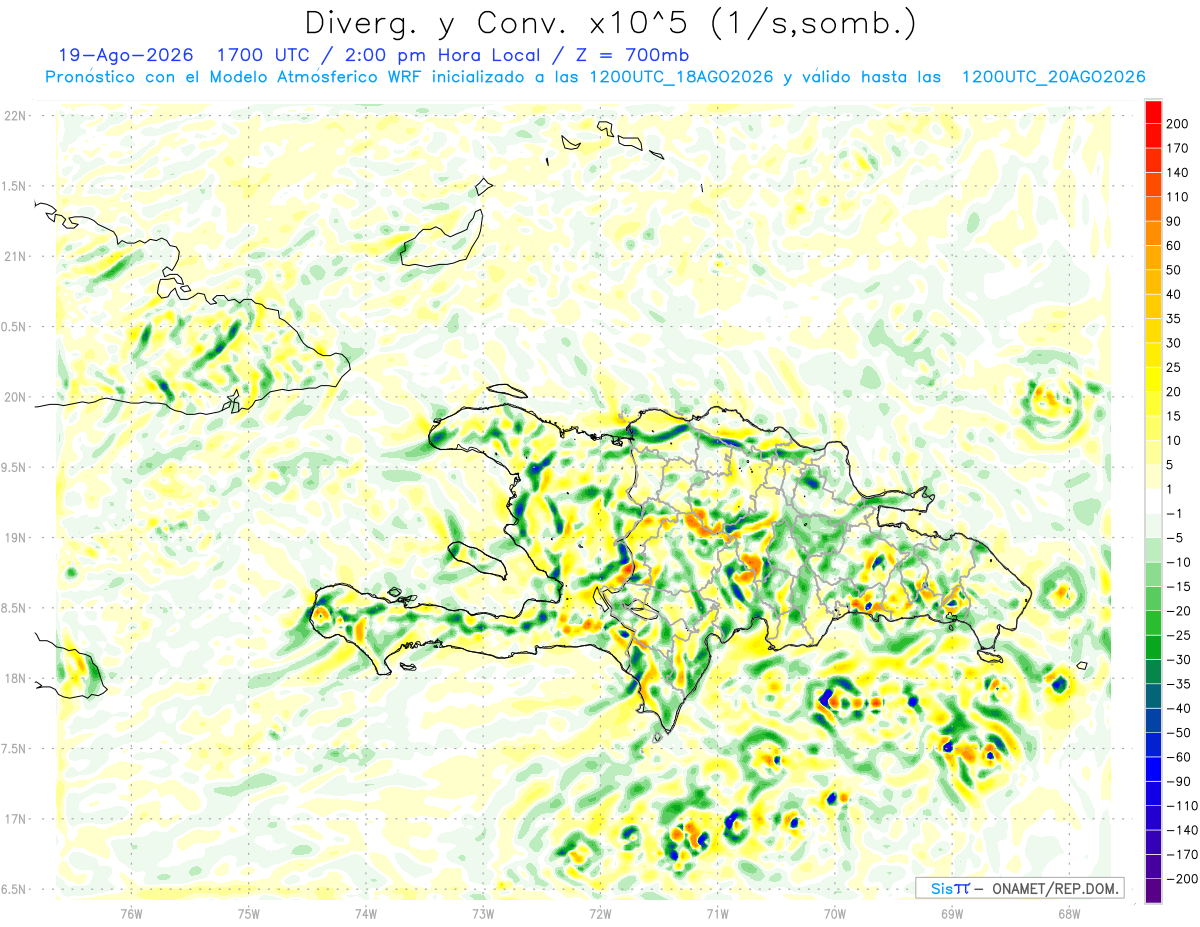Click the 72W longitude label
1200x927 pixels.
tap(600, 913)
